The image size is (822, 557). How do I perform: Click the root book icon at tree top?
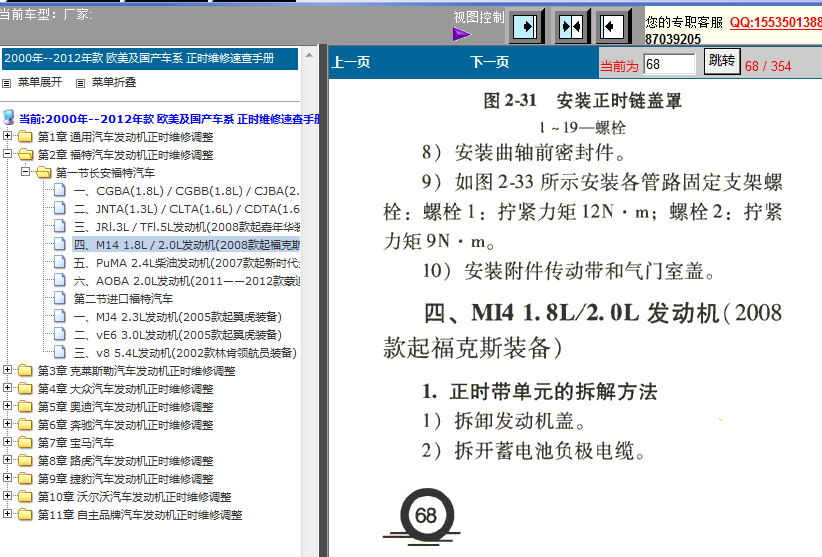tap(10, 118)
